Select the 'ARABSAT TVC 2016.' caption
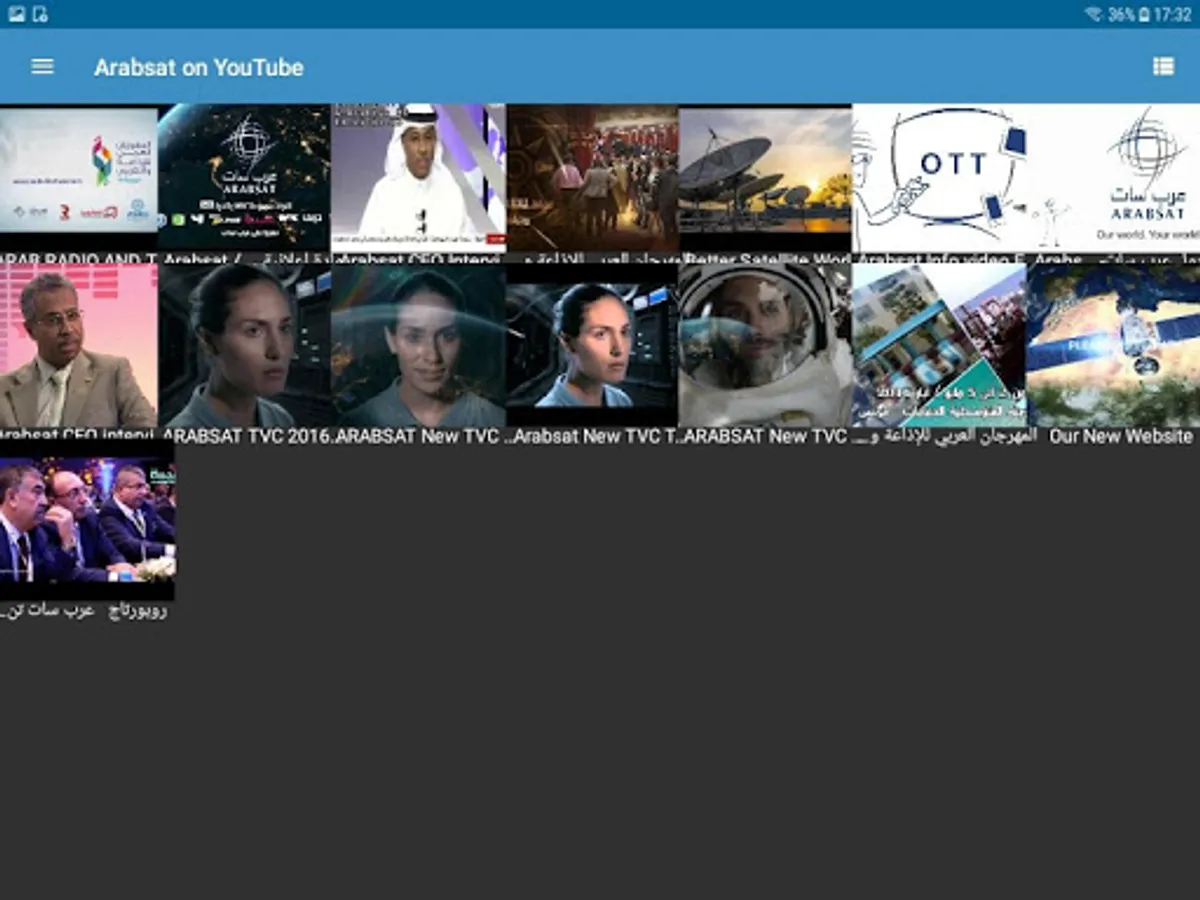This screenshot has width=1200, height=900. coord(246,437)
